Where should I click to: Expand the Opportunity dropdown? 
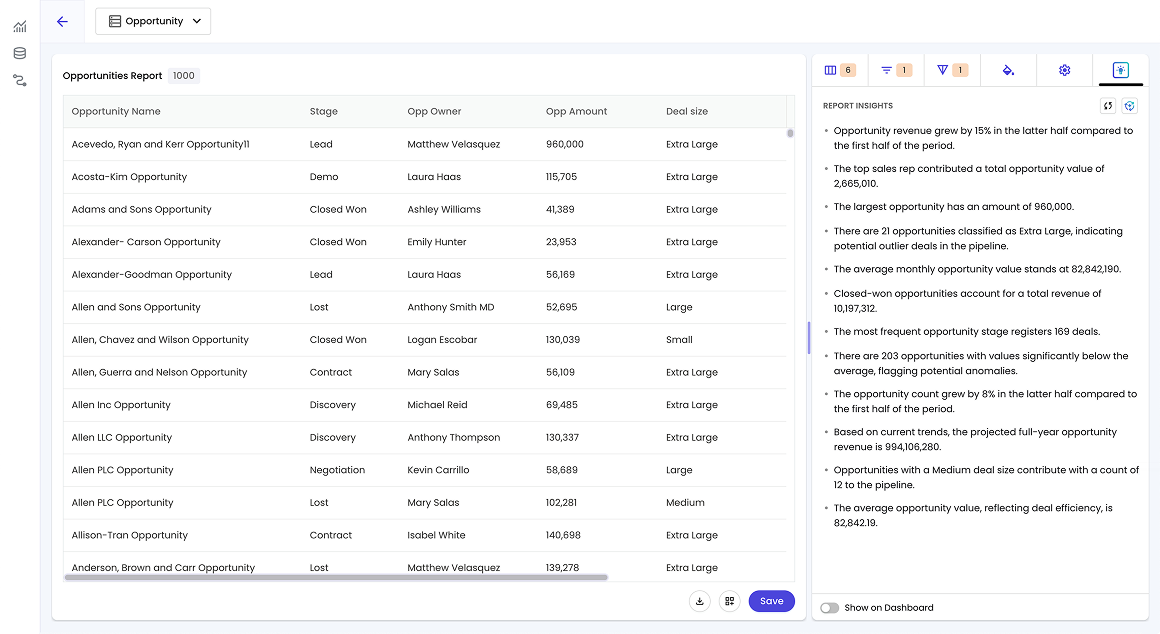153,21
